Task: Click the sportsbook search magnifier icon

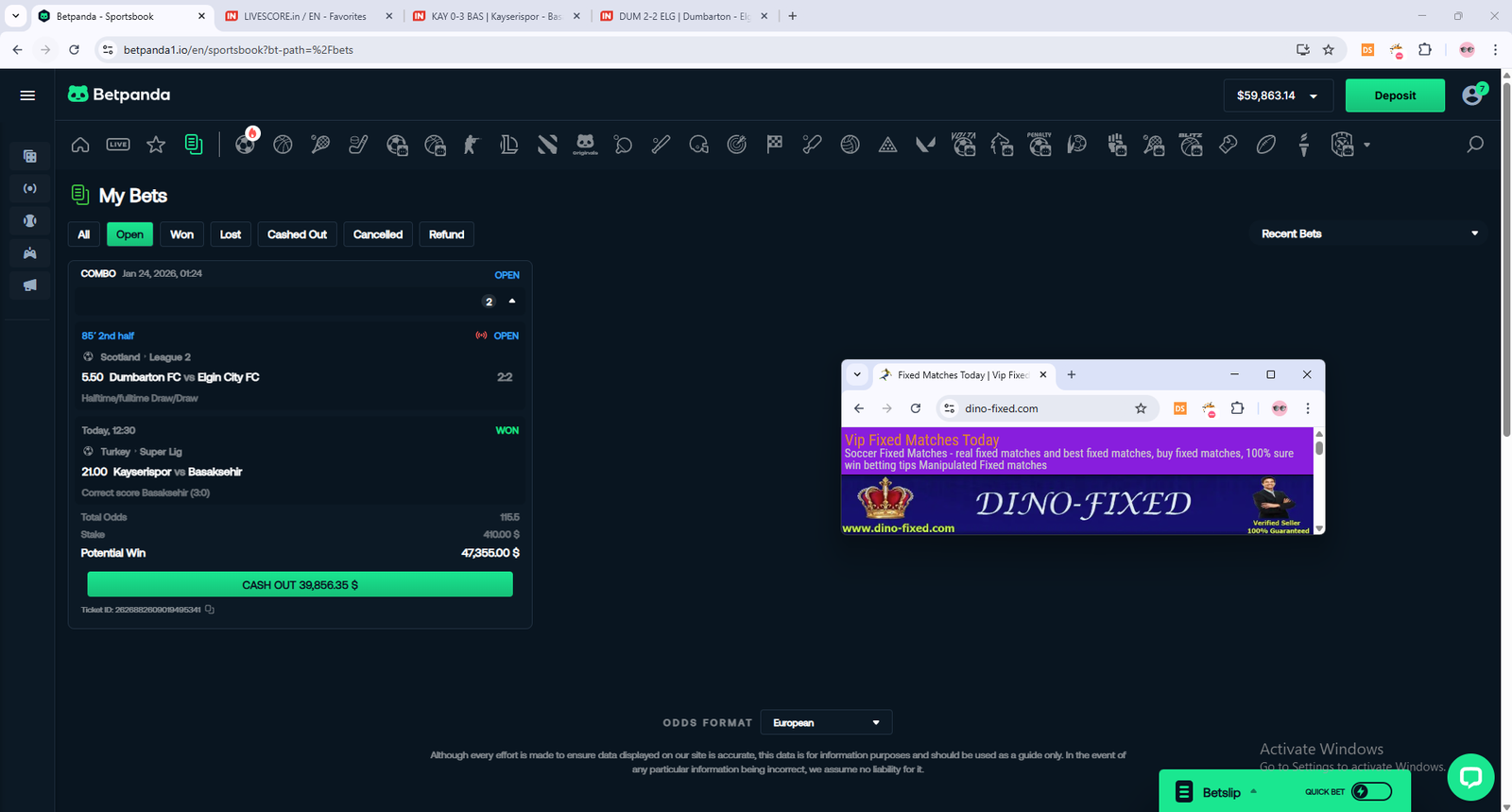Action: (1474, 145)
